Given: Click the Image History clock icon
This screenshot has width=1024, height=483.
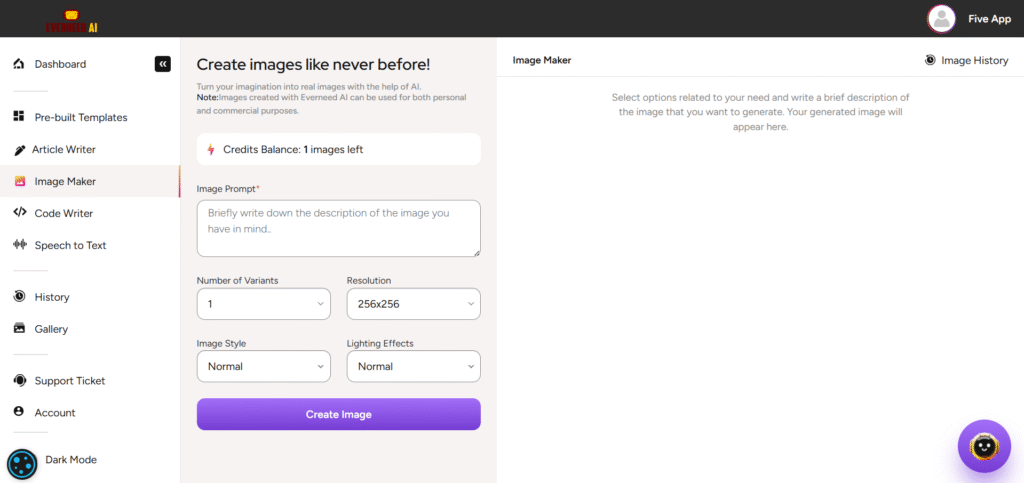Looking at the screenshot, I should [930, 60].
